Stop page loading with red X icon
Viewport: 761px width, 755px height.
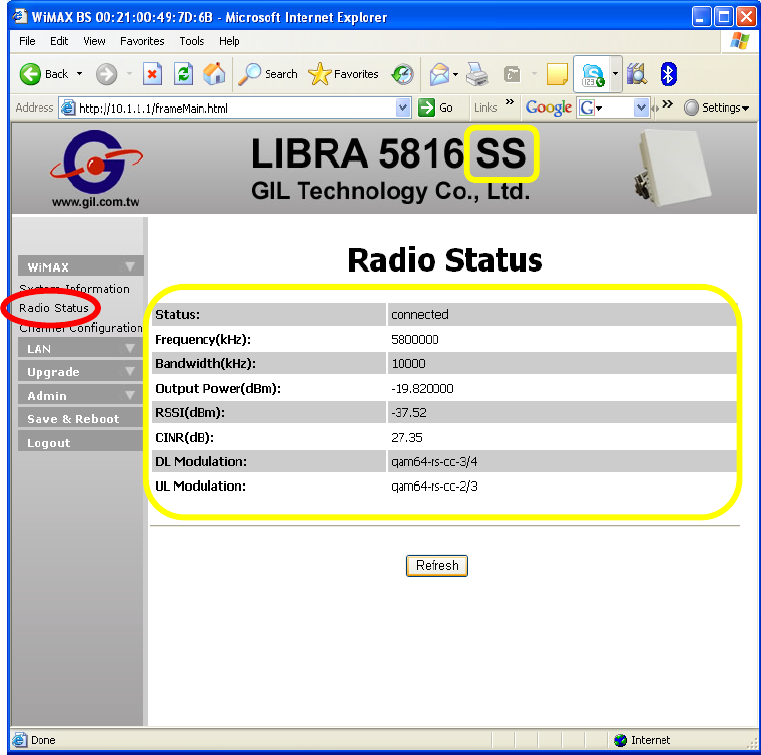[152, 74]
